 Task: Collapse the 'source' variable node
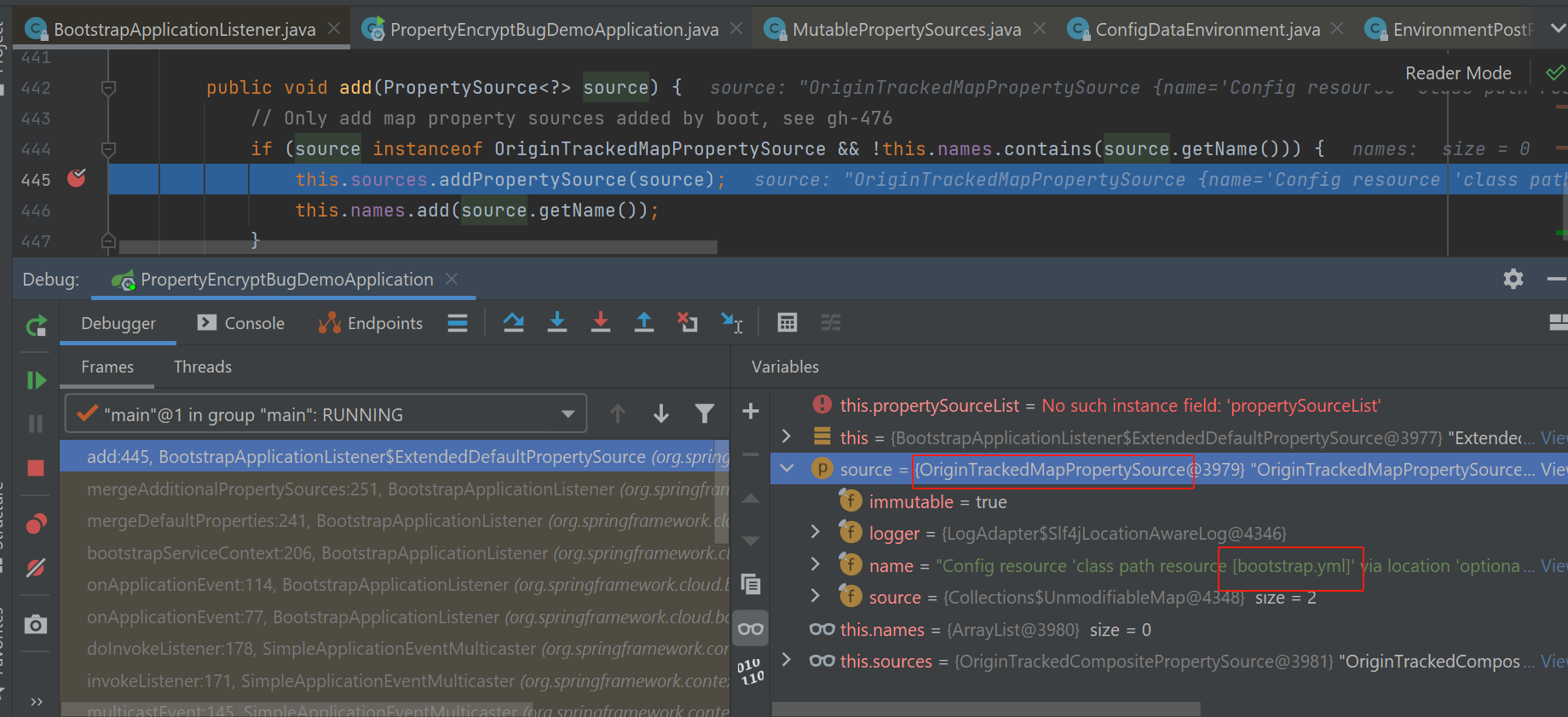[787, 468]
